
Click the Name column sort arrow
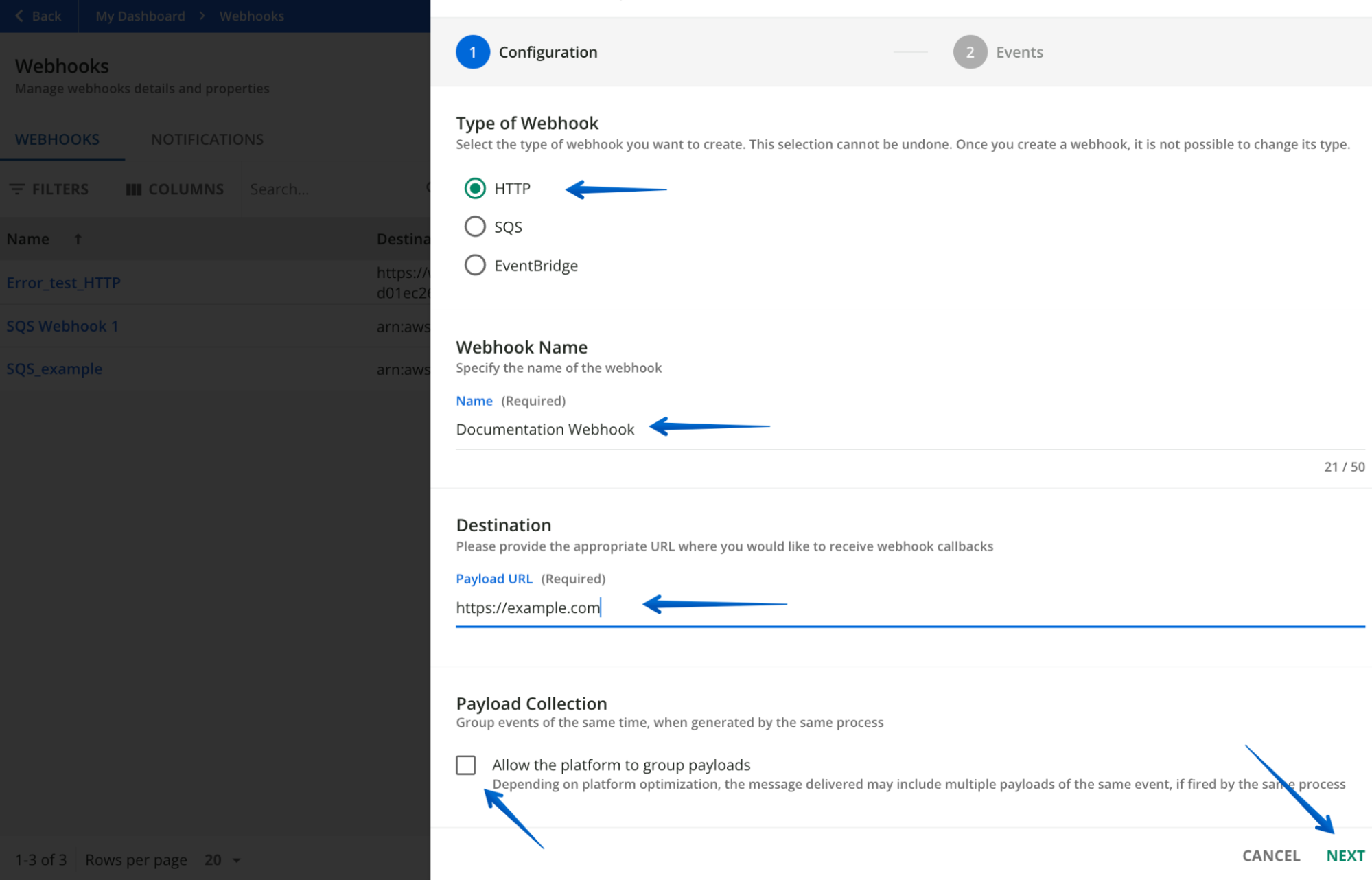point(78,239)
